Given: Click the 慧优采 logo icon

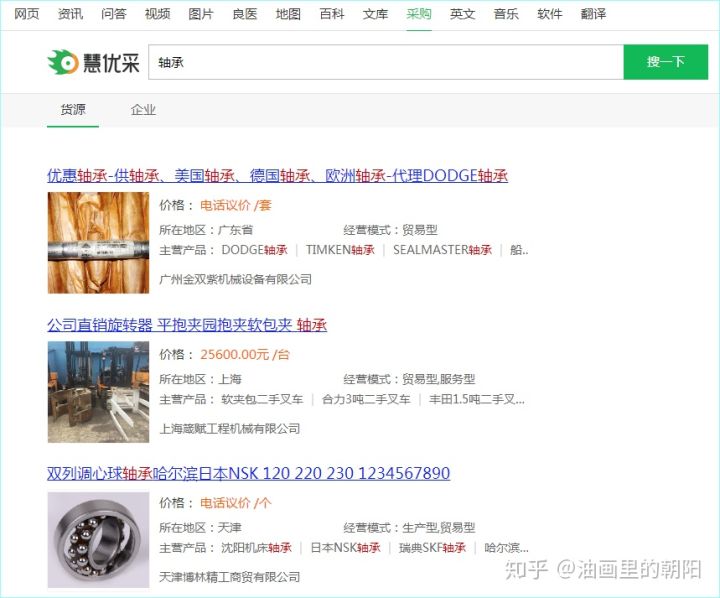Looking at the screenshot, I should [63, 62].
